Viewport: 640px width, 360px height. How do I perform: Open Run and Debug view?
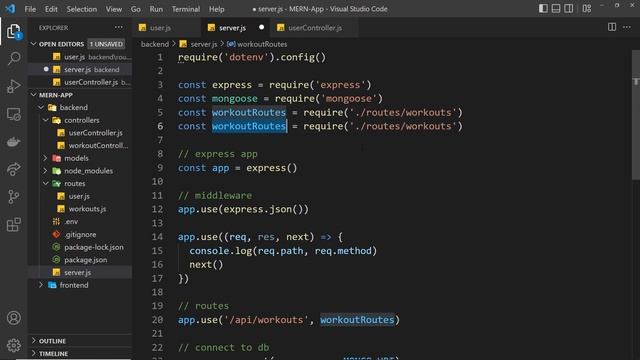click(x=13, y=86)
